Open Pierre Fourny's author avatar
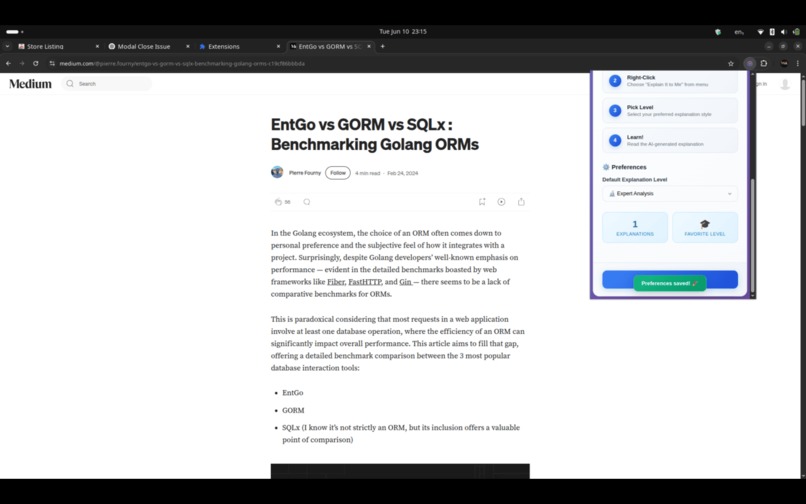The height and width of the screenshot is (504, 806). [277, 172]
